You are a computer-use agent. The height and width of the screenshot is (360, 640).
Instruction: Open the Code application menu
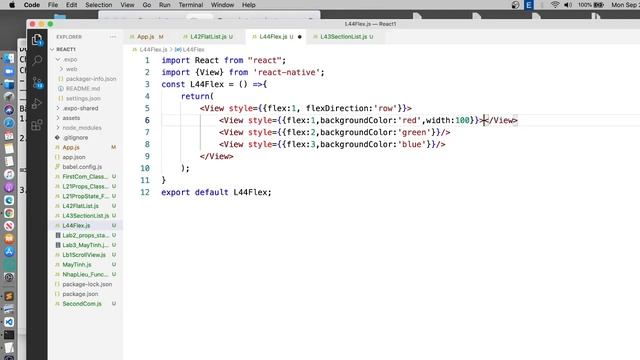pyautogui.click(x=31, y=5)
